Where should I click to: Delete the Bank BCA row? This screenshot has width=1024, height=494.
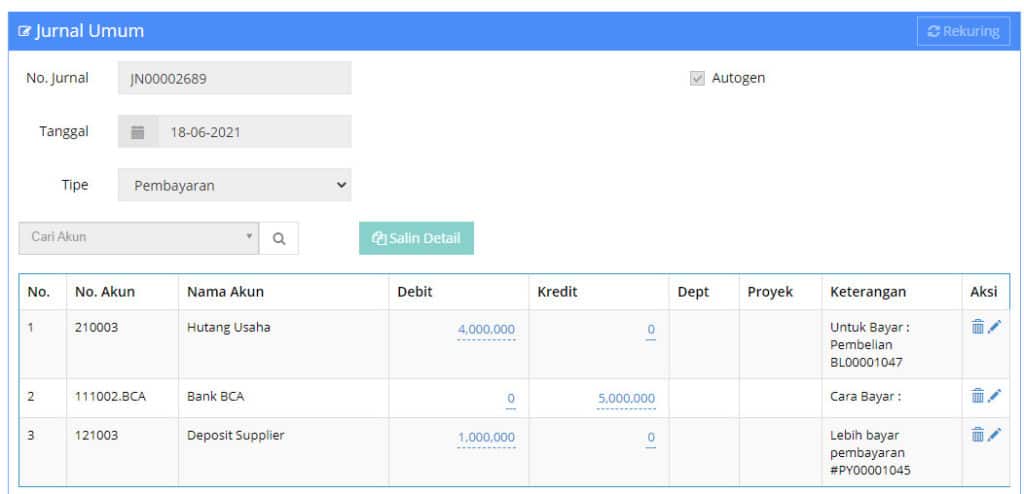[x=977, y=395]
